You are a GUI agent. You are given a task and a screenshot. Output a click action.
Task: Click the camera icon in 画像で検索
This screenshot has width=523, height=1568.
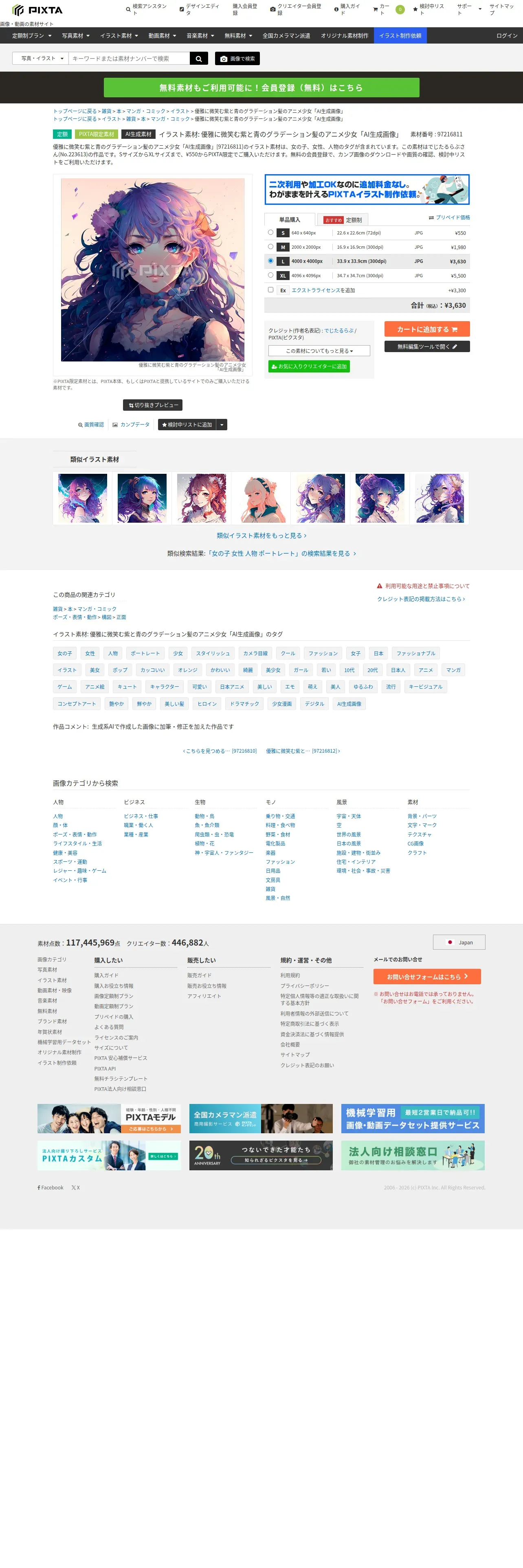coord(224,59)
